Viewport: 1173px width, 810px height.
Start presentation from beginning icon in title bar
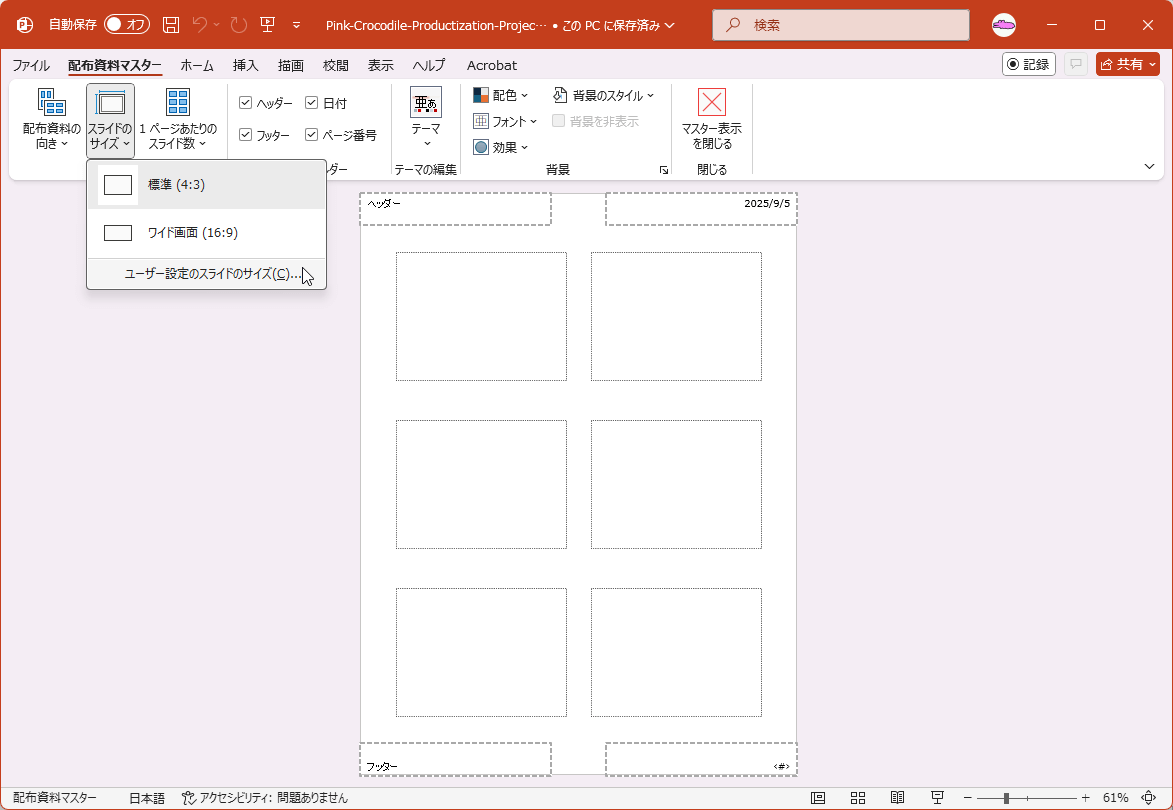coord(267,25)
